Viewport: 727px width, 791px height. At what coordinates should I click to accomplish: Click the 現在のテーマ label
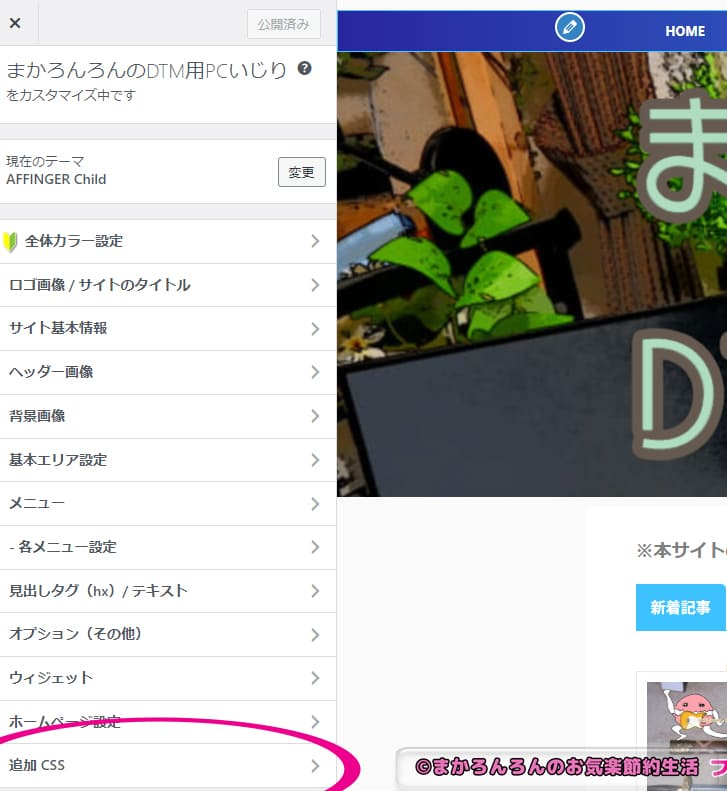[45, 161]
